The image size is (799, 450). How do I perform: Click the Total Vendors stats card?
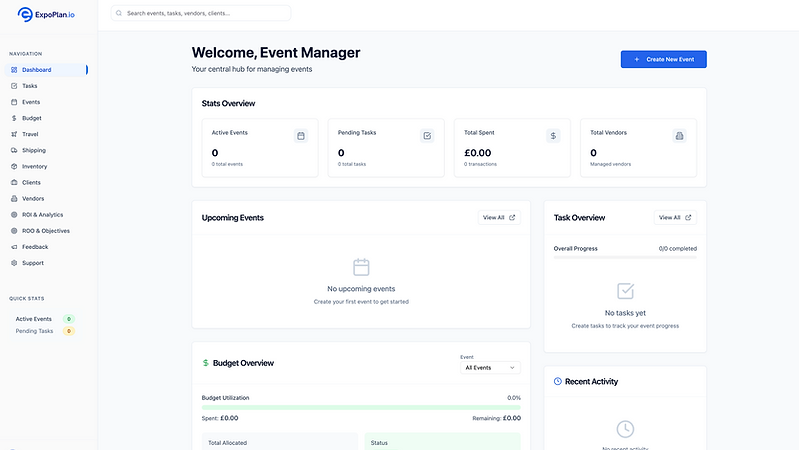638,148
